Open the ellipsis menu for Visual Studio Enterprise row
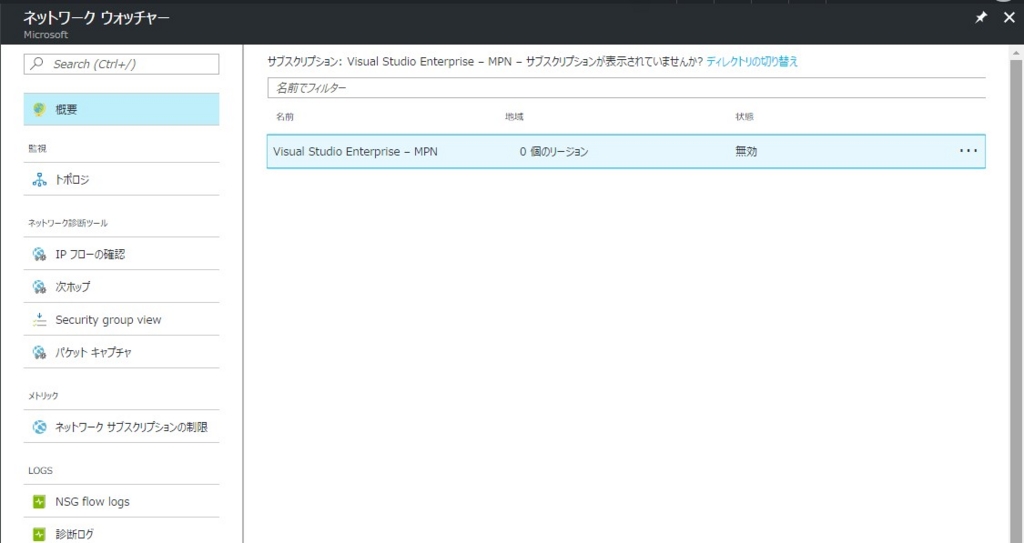1024x543 pixels. 968,151
